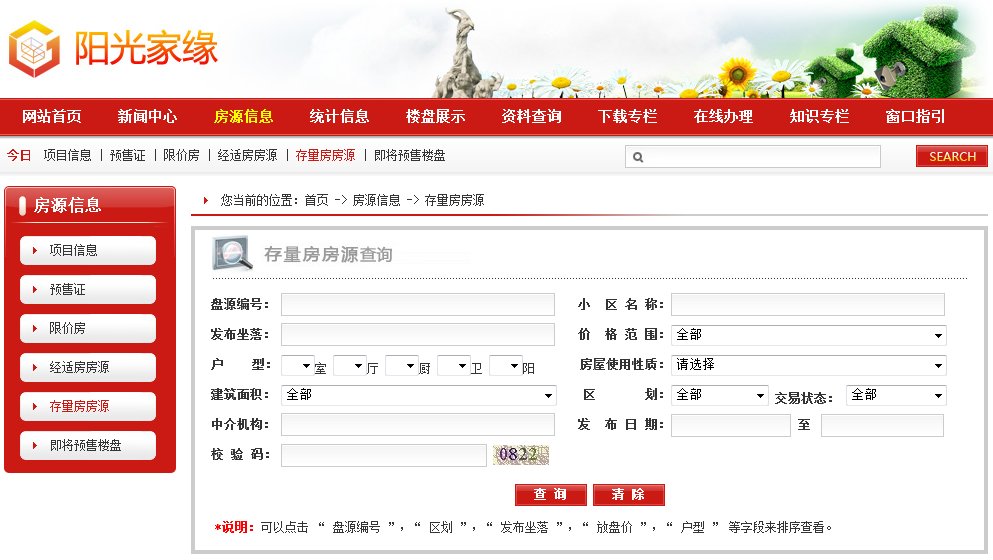Open 即将预售楼盘 in the left sidebar
993x560 pixels.
(x=88, y=445)
